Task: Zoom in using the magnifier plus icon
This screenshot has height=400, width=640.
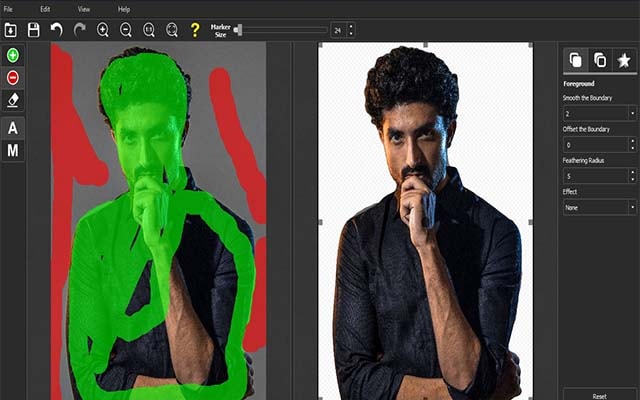Action: pos(103,30)
